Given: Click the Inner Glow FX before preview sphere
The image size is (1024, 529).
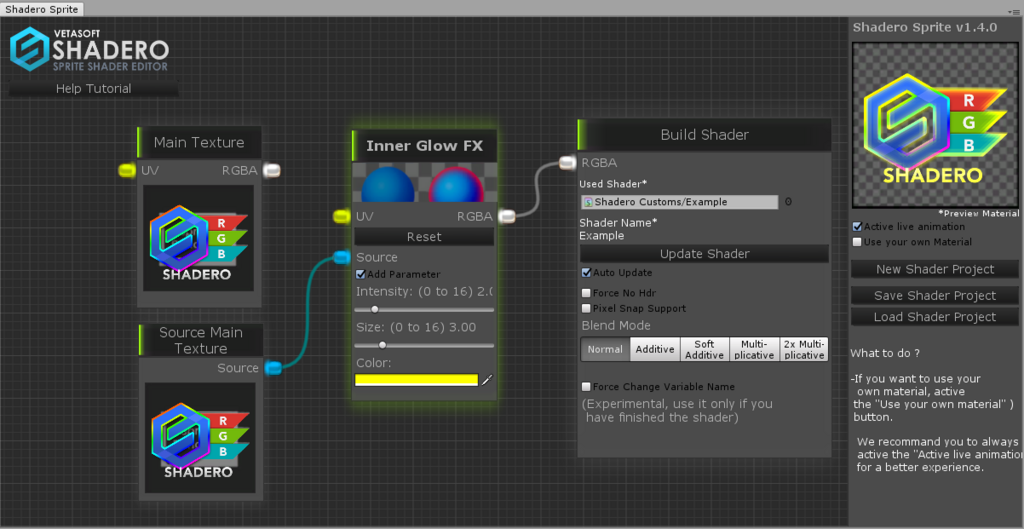Looking at the screenshot, I should pyautogui.click(x=388, y=185).
